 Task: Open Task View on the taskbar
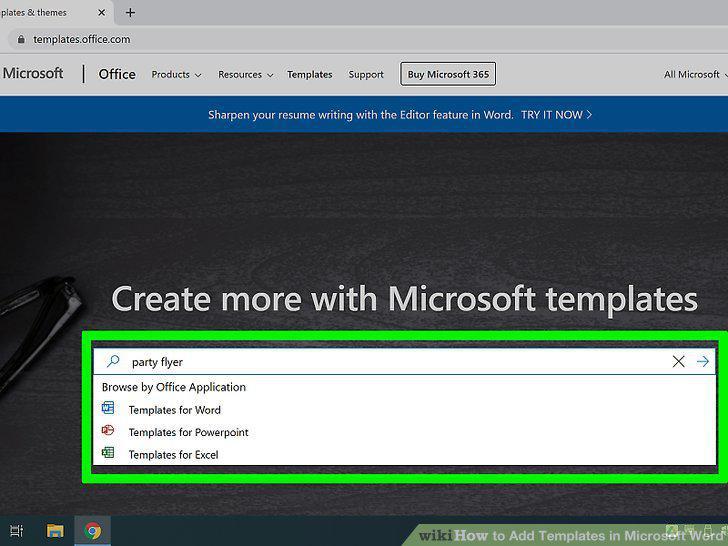pyautogui.click(x=17, y=531)
